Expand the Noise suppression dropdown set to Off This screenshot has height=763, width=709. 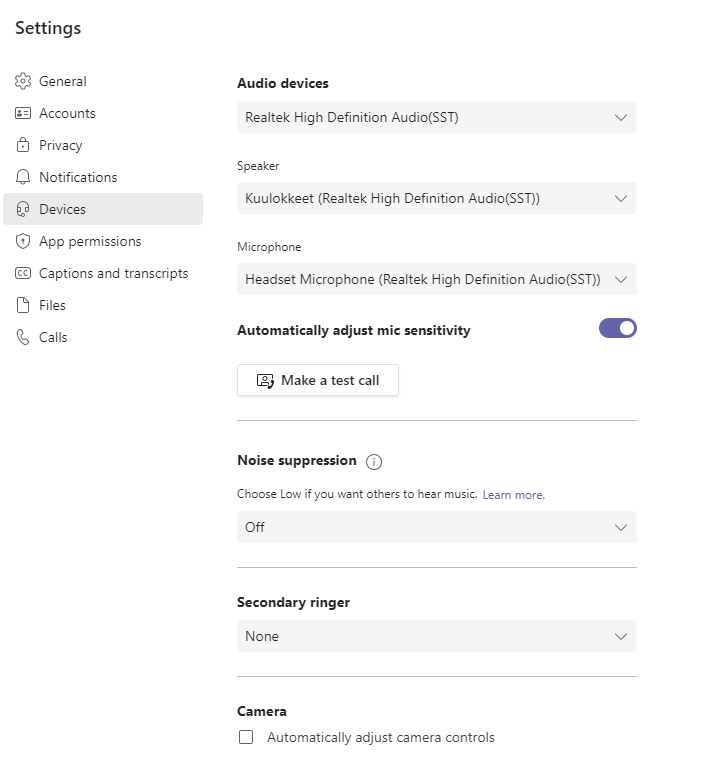pos(436,527)
